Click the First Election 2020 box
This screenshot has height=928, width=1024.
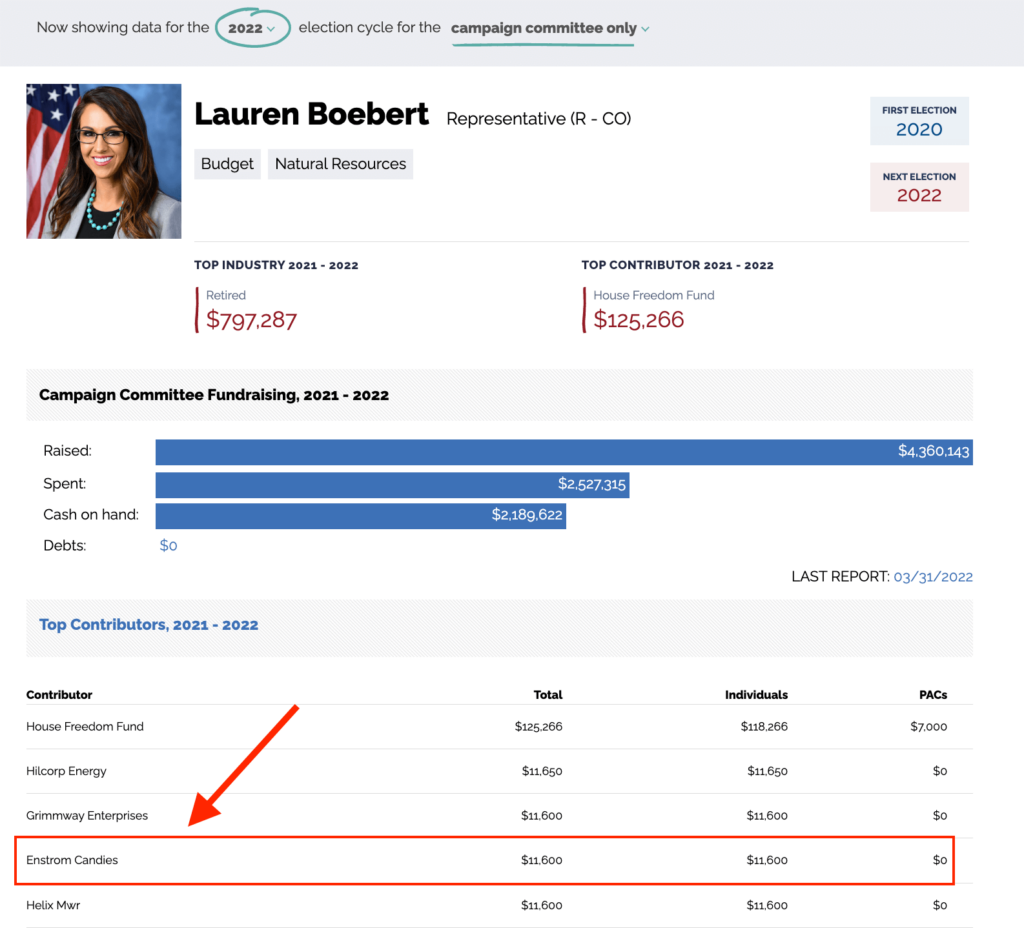click(919, 121)
